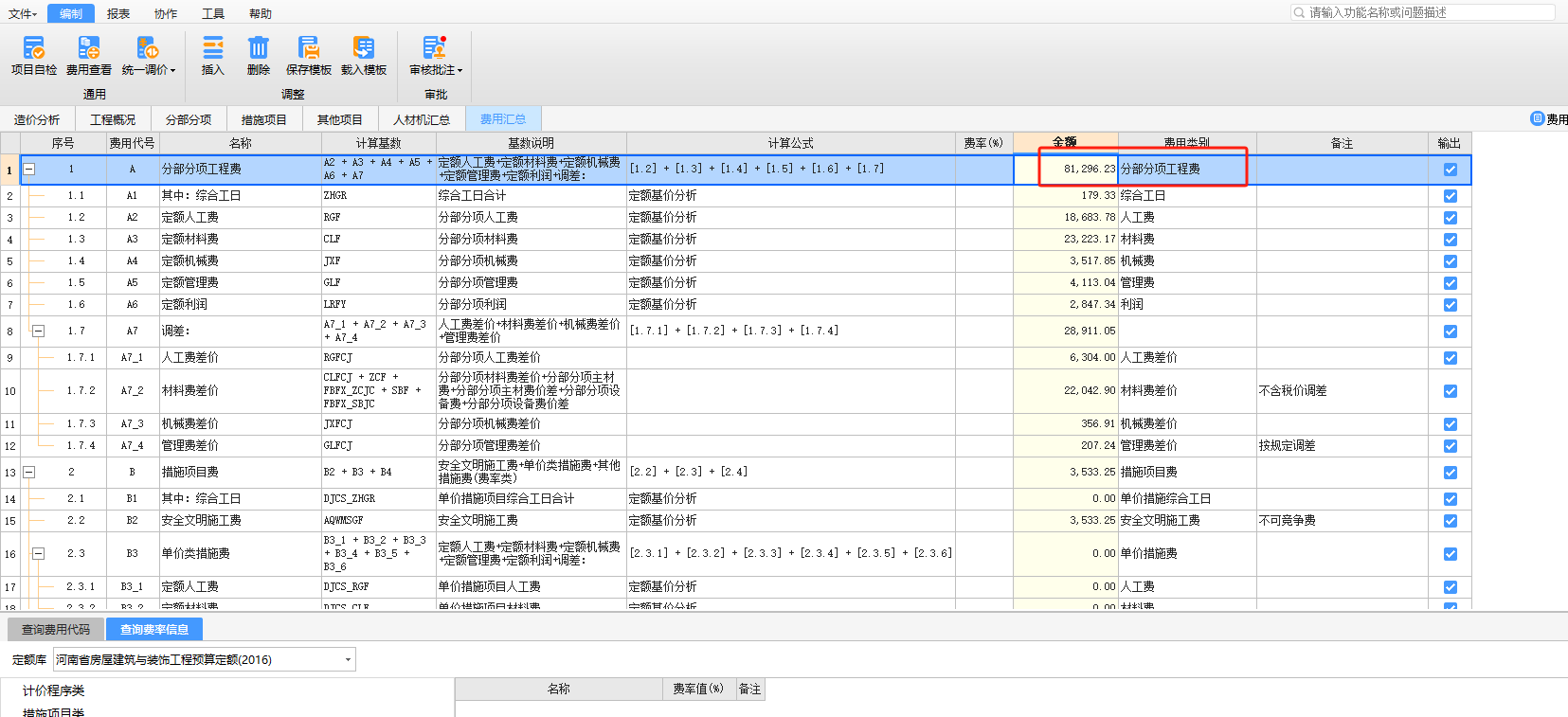Image resolution: width=1568 pixels, height=717 pixels.
Task: Open the 协作 menu tab
Action: [166, 13]
